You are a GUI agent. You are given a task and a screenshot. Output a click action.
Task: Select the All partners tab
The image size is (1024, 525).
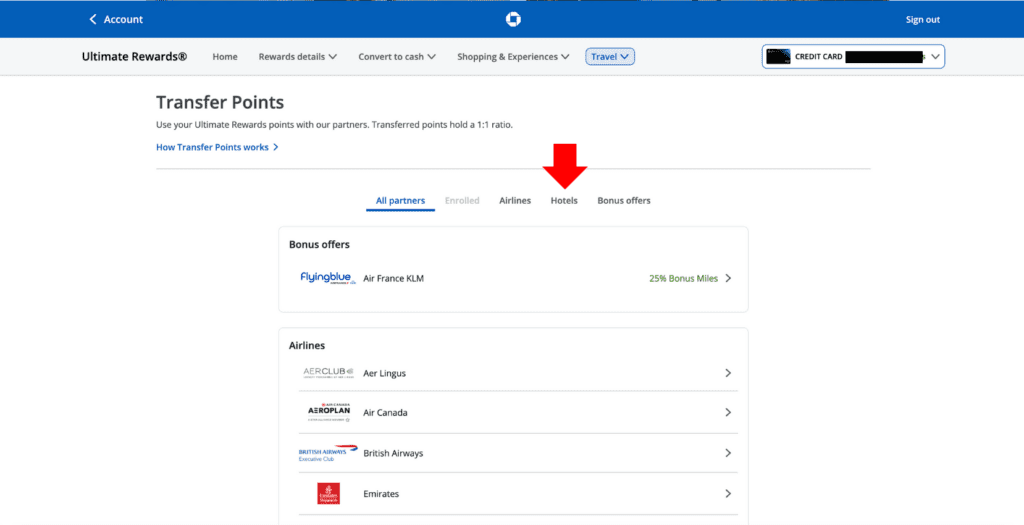click(400, 200)
